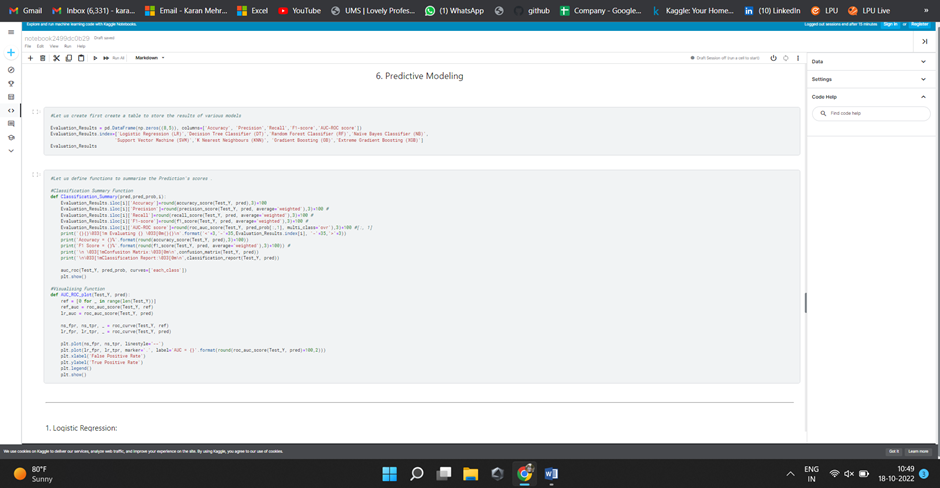Open the View menu

tap(54, 46)
